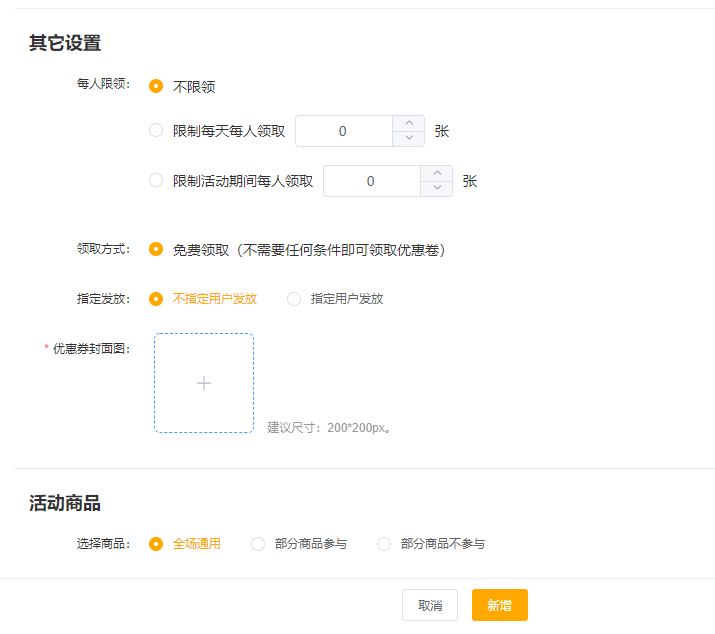The height and width of the screenshot is (634, 715).
Task: Choose 部分商品不参与 for product selection
Action: click(384, 544)
